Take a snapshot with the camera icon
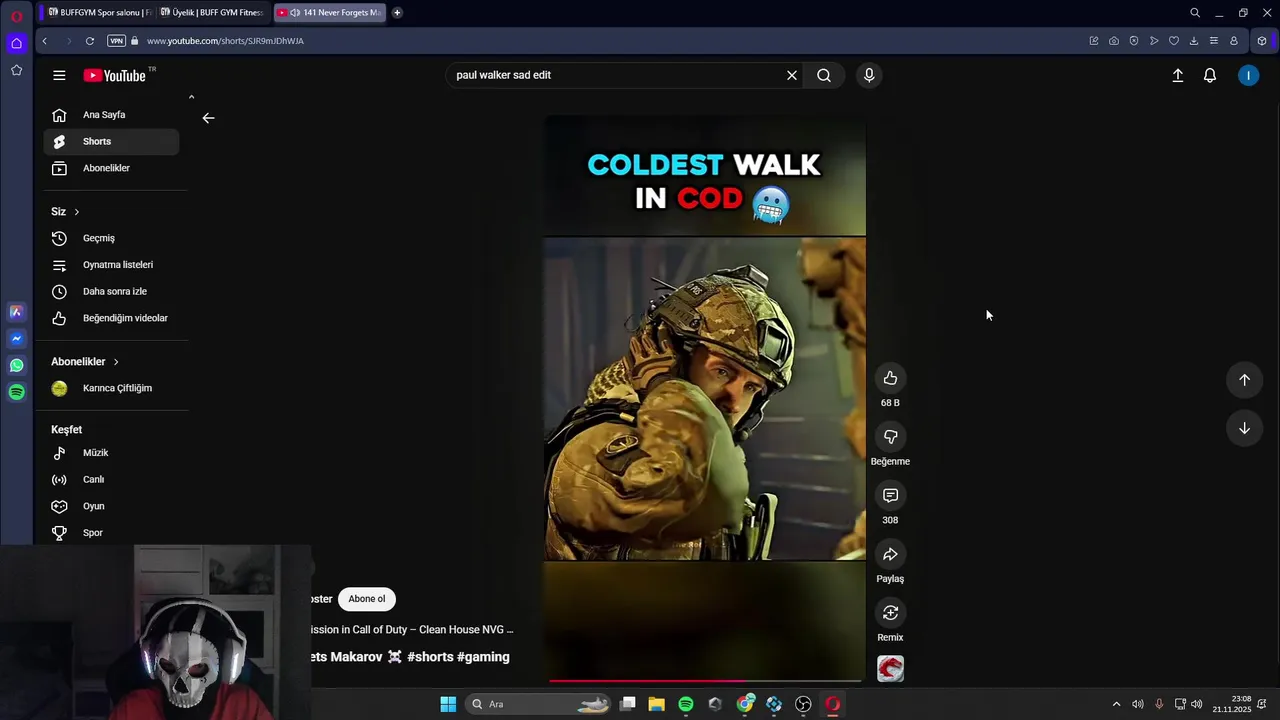1280x720 pixels. pyautogui.click(x=1114, y=41)
